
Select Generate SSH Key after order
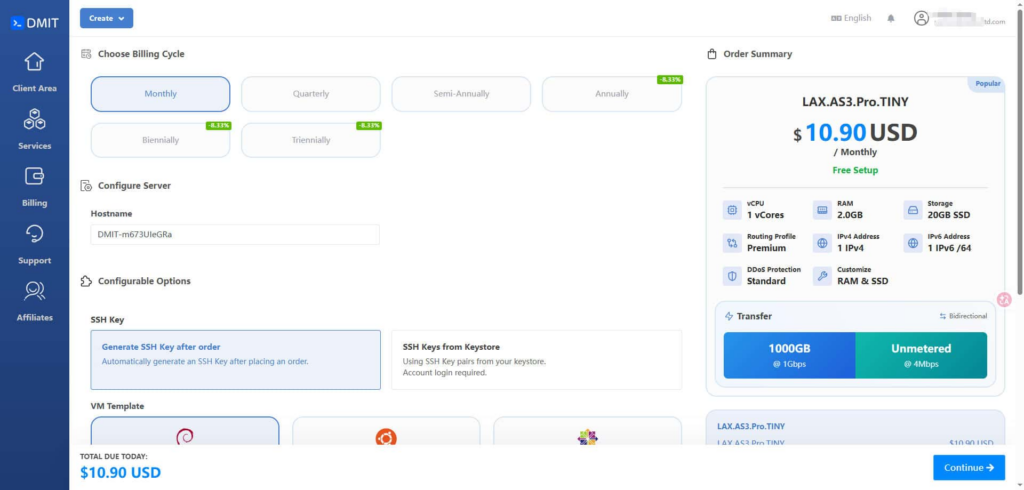[x=235, y=360]
